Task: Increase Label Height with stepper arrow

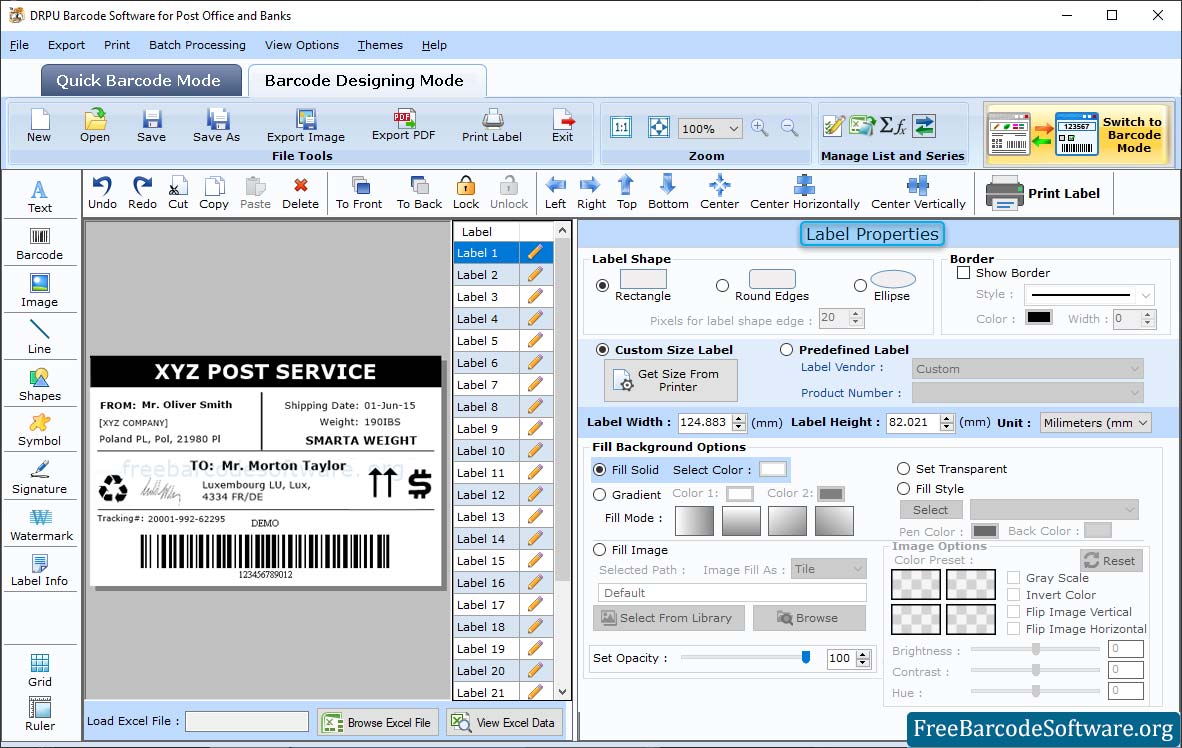Action: pyautogui.click(x=947, y=418)
